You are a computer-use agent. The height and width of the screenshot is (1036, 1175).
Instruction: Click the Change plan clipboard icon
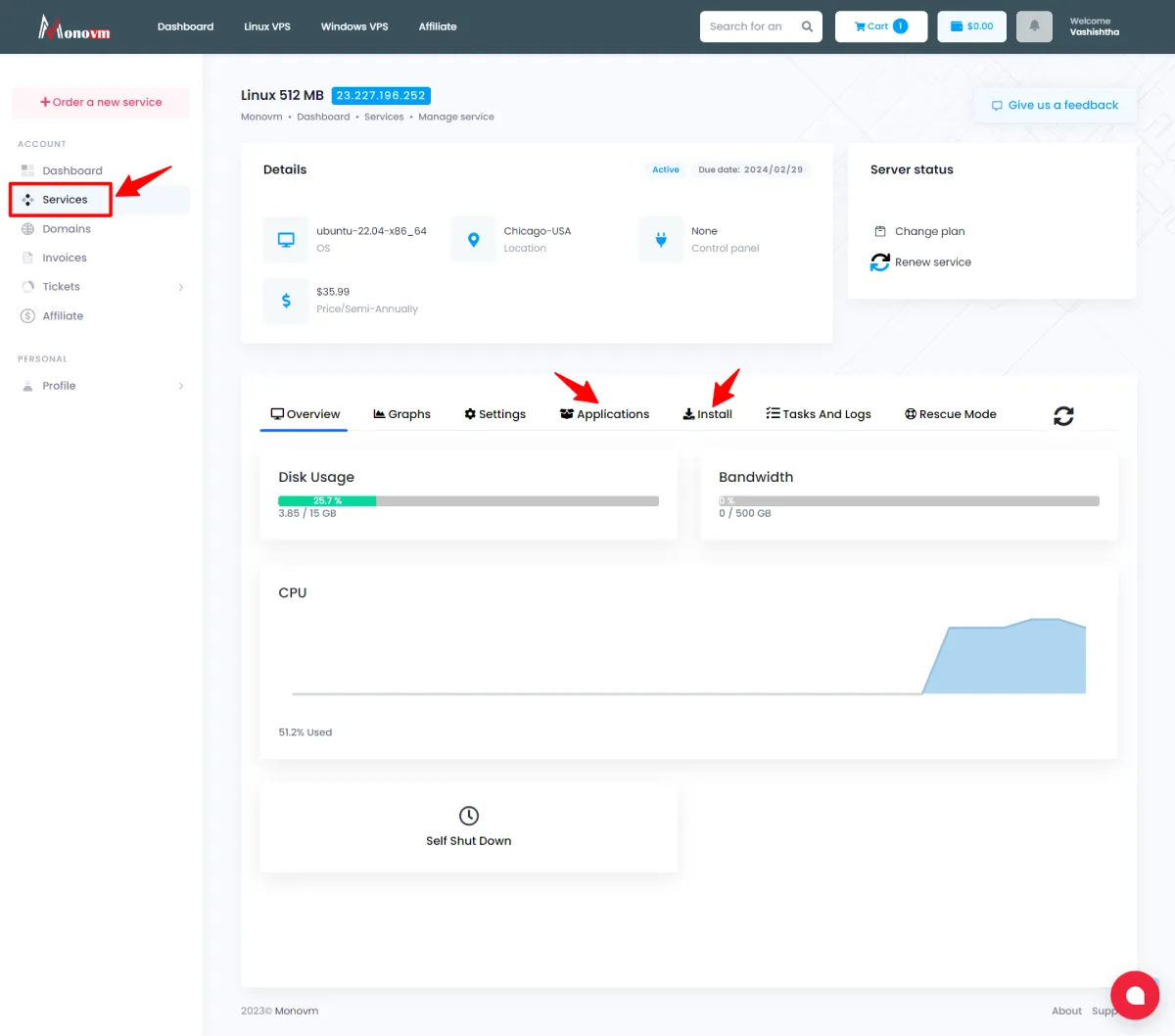point(880,231)
